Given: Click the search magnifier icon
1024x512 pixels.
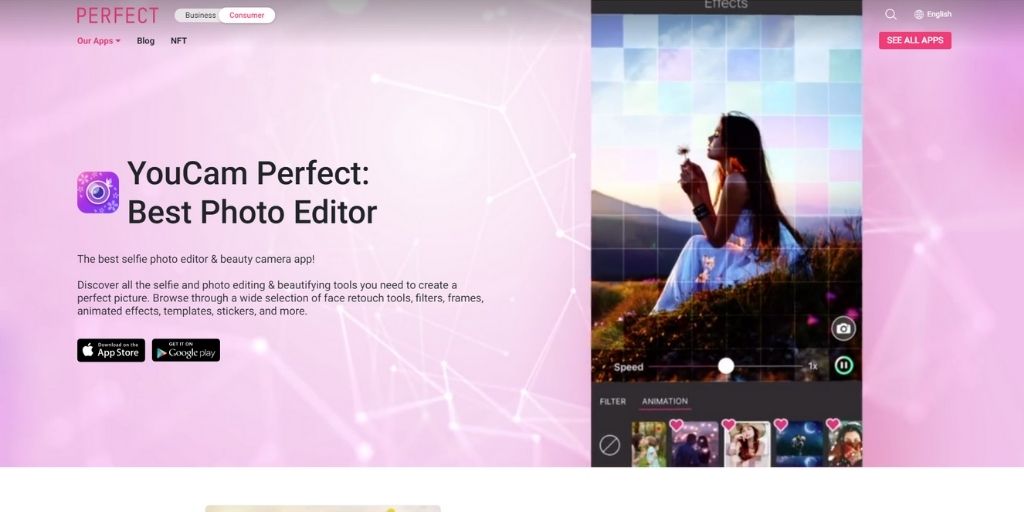Looking at the screenshot, I should coord(891,14).
